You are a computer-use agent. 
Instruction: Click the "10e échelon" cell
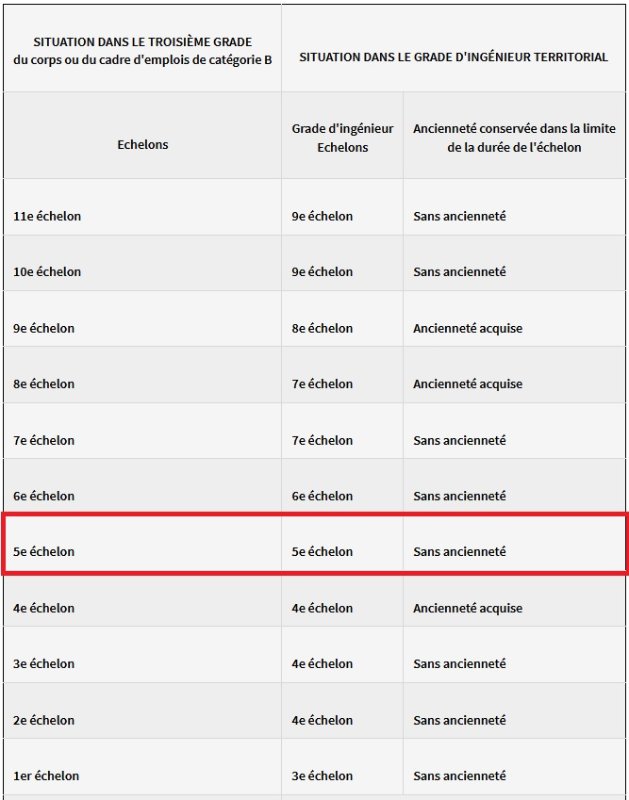(47, 272)
